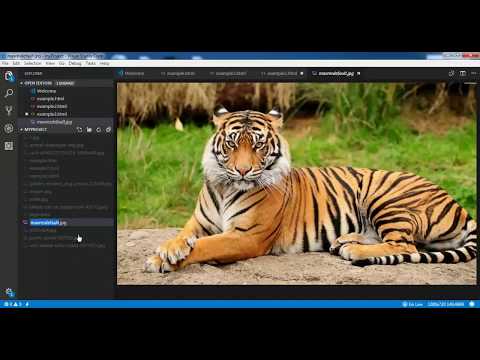Click the New File icon in project header
The image size is (480, 360).
pyautogui.click(x=79, y=130)
